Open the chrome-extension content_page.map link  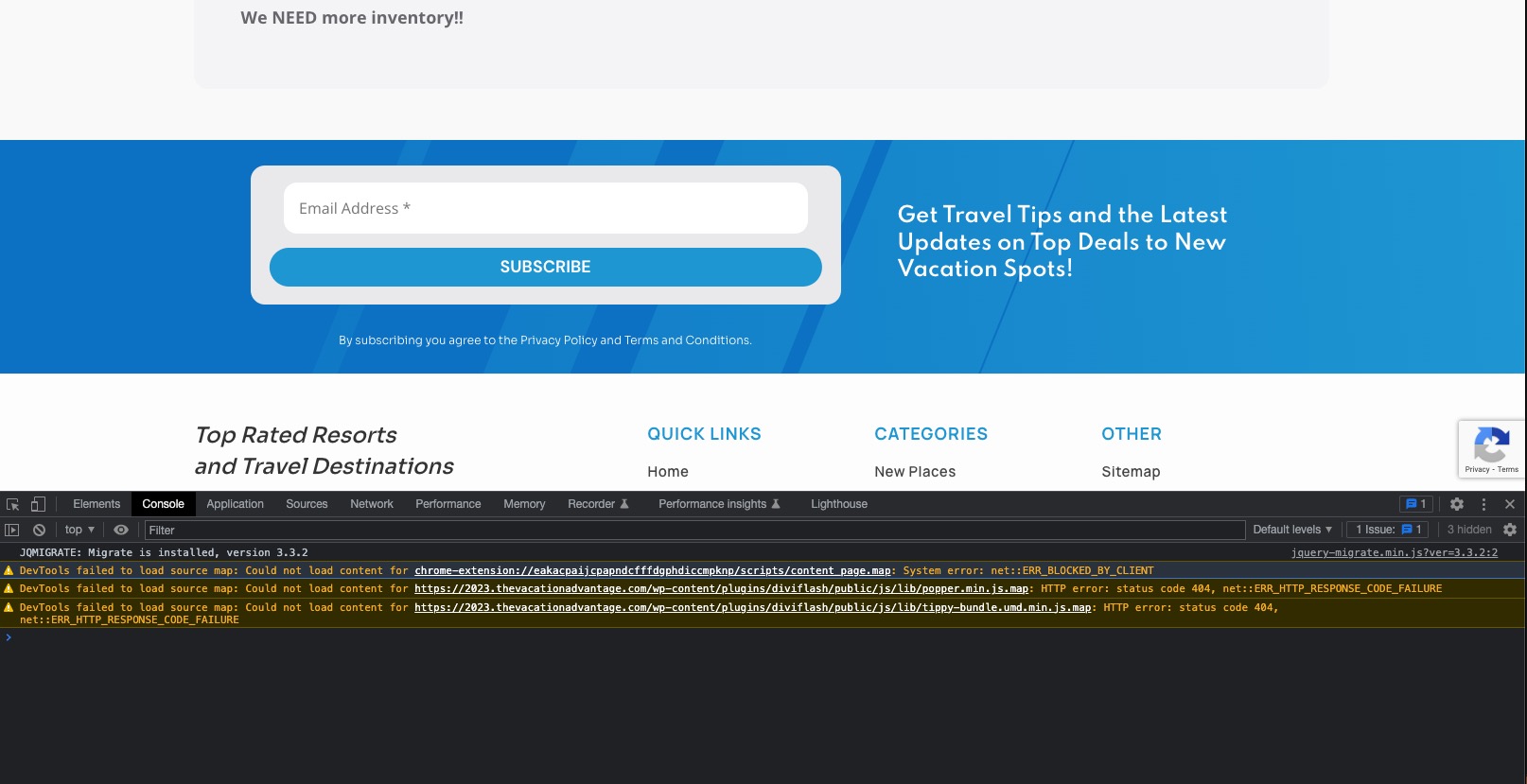click(x=653, y=570)
